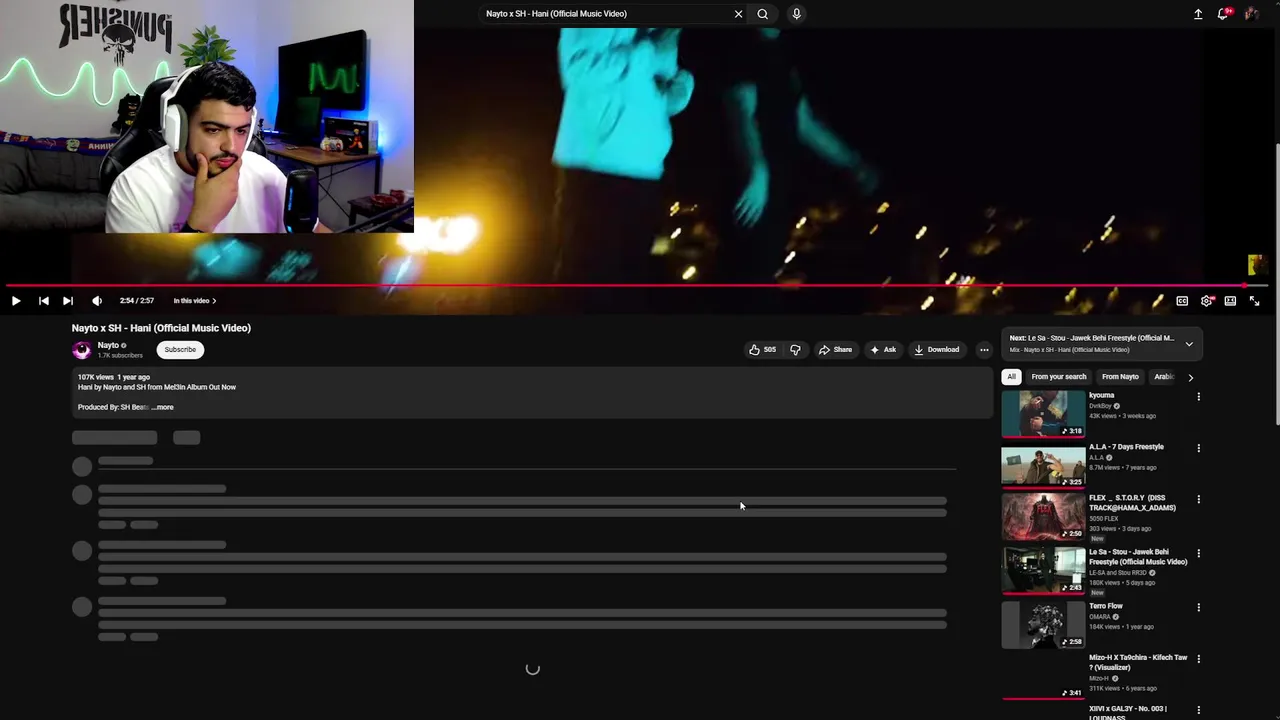Click the 'Mizo-H' channel name
This screenshot has height=720, width=1280.
click(x=1099, y=678)
